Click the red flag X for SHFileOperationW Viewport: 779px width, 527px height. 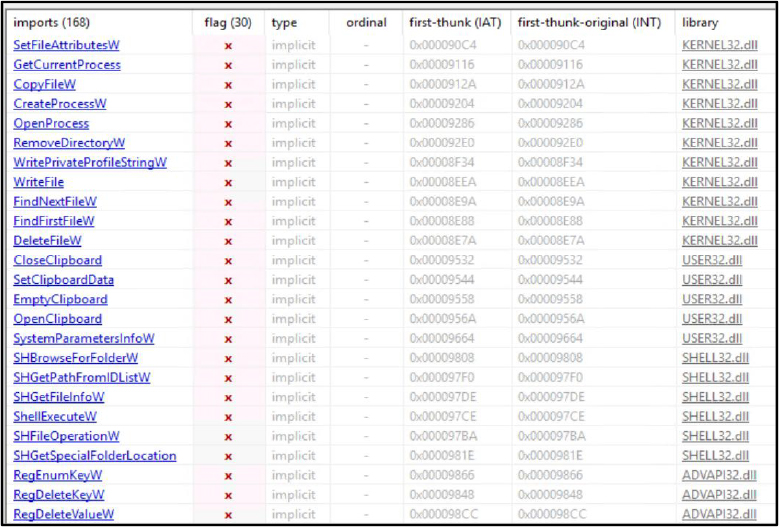point(228,437)
